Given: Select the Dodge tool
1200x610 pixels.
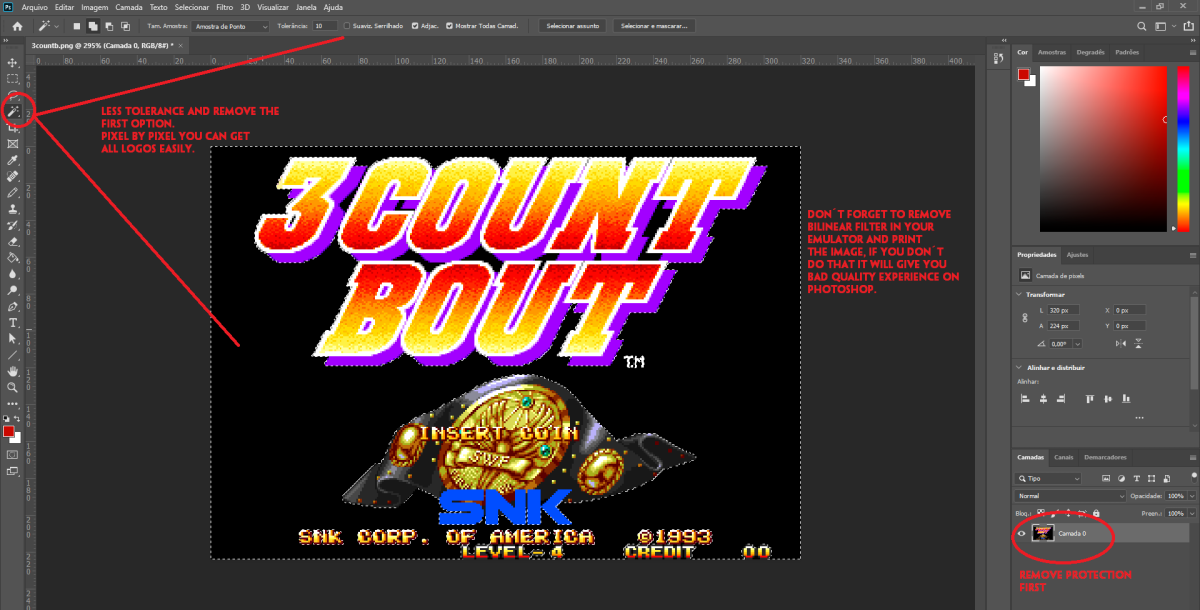Looking at the screenshot, I should click(13, 290).
